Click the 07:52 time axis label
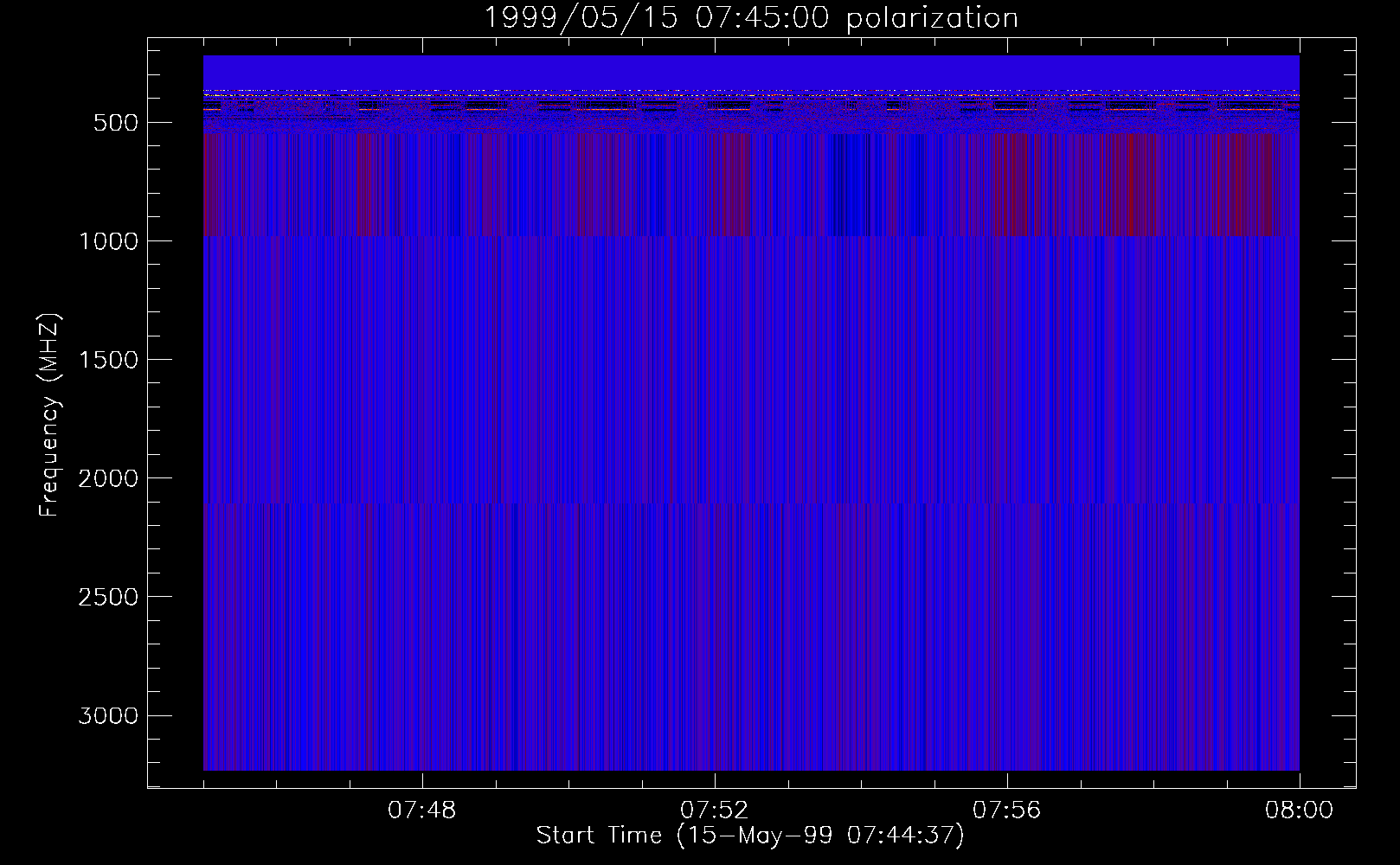This screenshot has width=1400, height=865. (715, 811)
